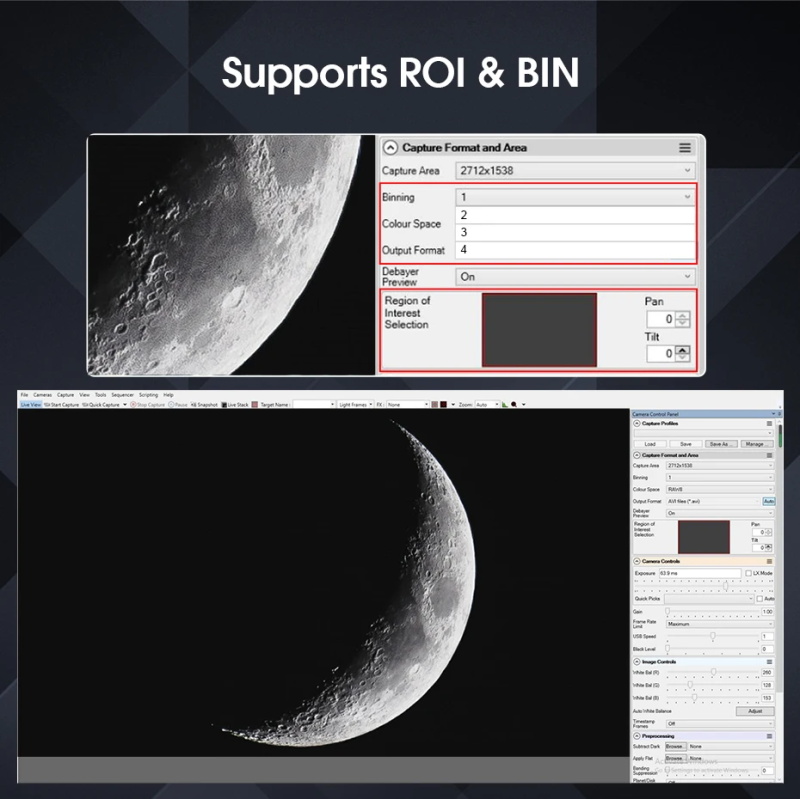Click the Adjust auto white balance button
Screen dimensions: 800x799
[755, 711]
